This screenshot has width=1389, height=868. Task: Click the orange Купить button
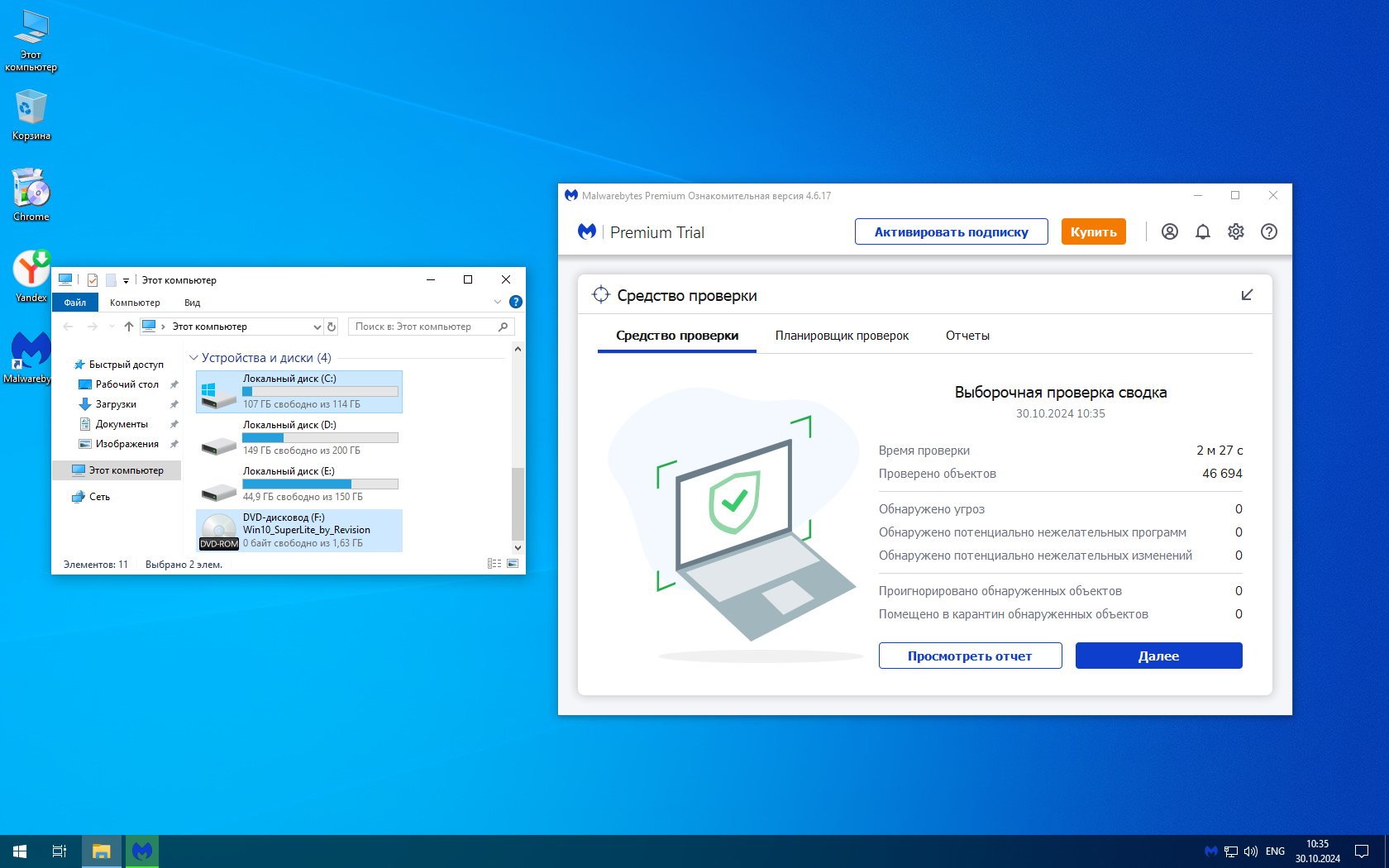[x=1093, y=231]
